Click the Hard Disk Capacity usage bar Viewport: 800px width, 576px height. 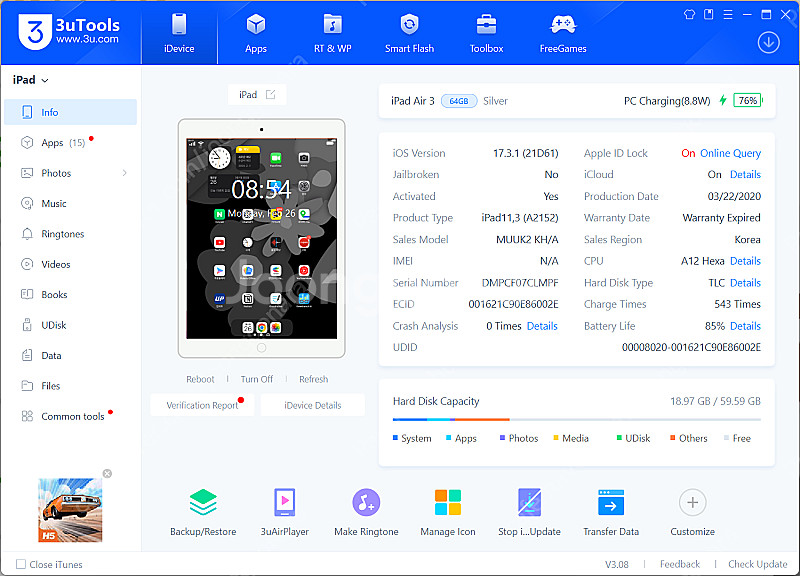pos(577,419)
